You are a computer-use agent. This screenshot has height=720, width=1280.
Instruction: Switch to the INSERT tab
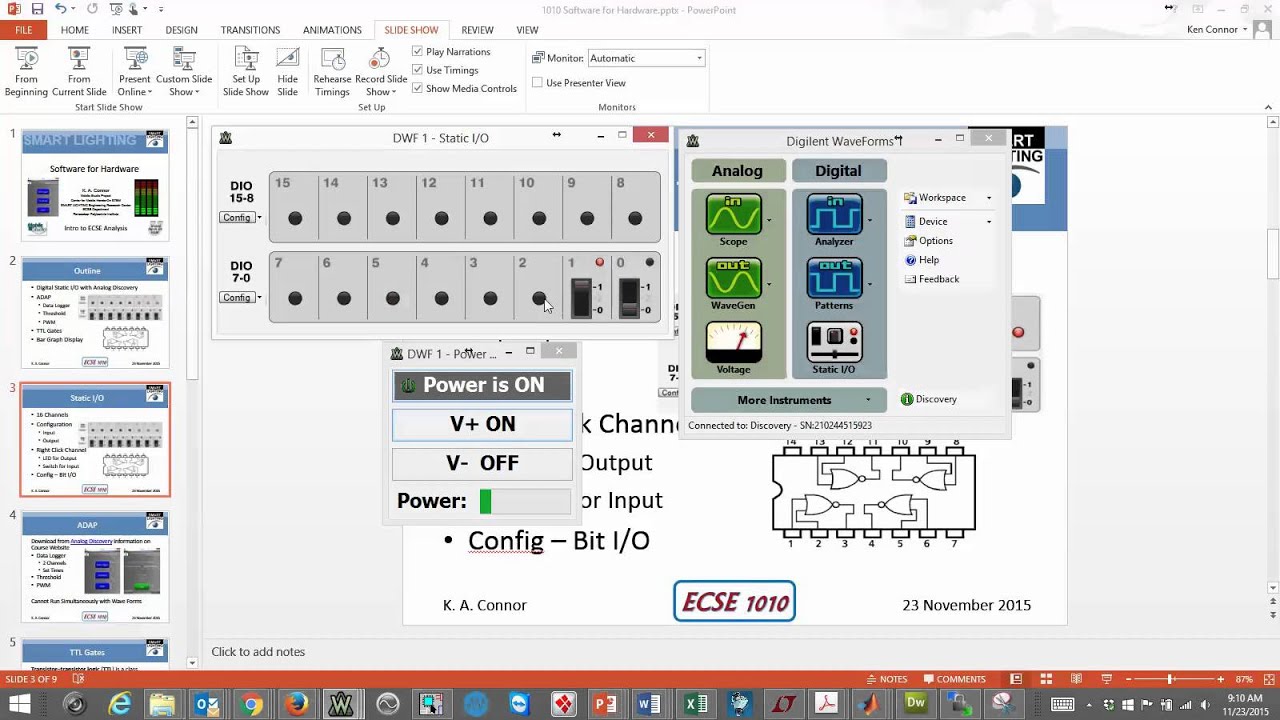[127, 30]
